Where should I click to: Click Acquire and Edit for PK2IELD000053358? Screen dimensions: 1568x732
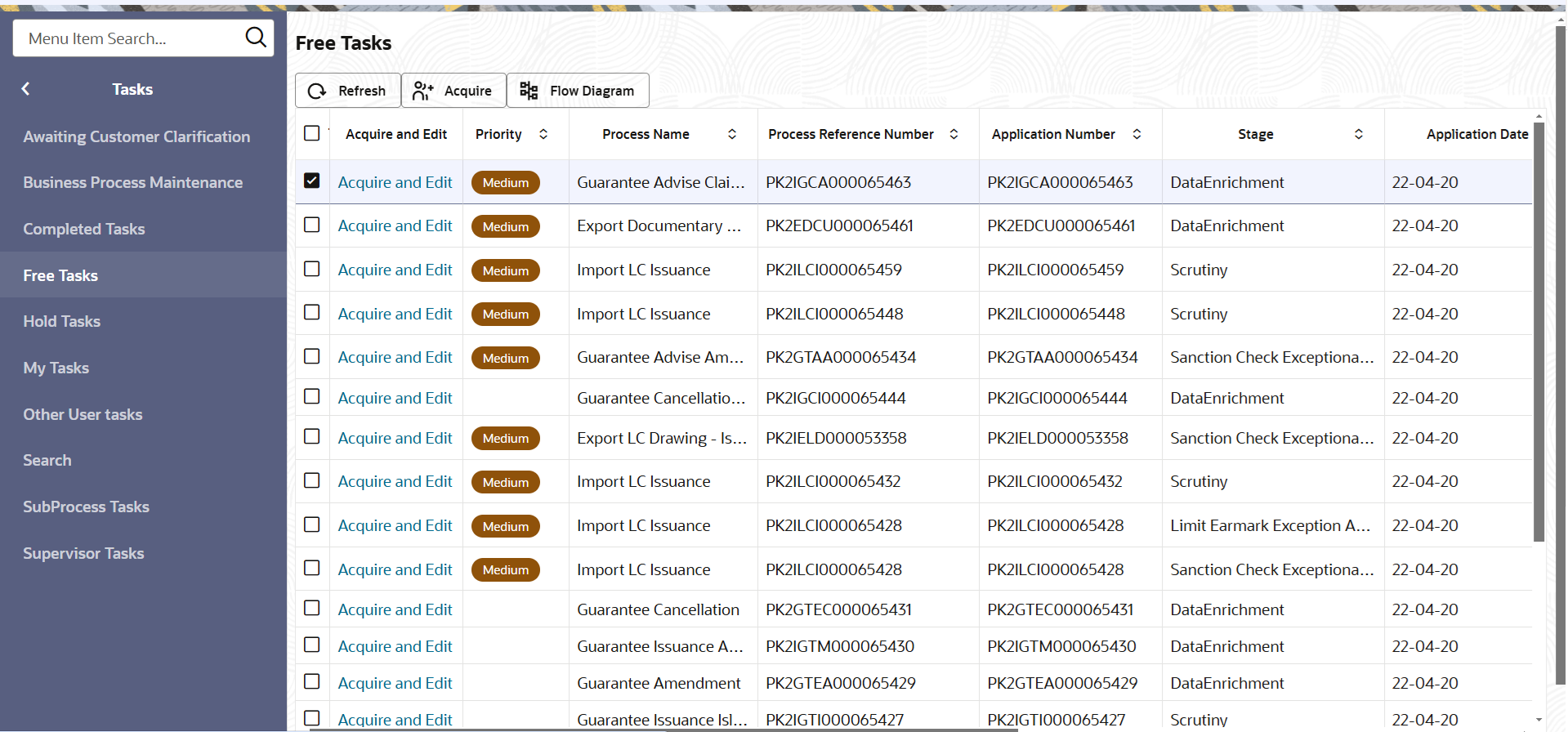tap(395, 438)
